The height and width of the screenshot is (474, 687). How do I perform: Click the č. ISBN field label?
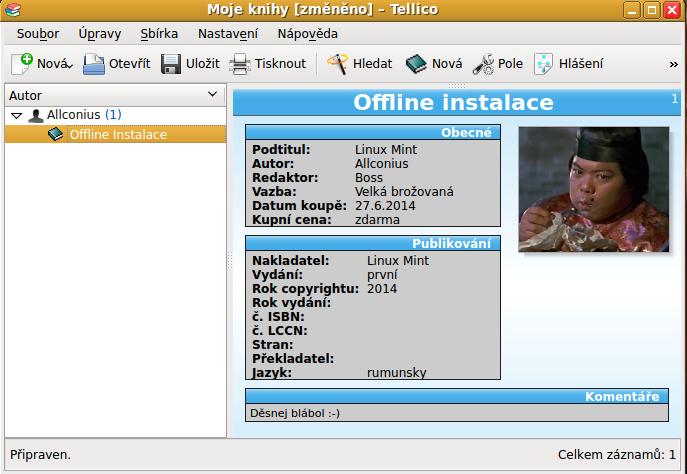278,317
